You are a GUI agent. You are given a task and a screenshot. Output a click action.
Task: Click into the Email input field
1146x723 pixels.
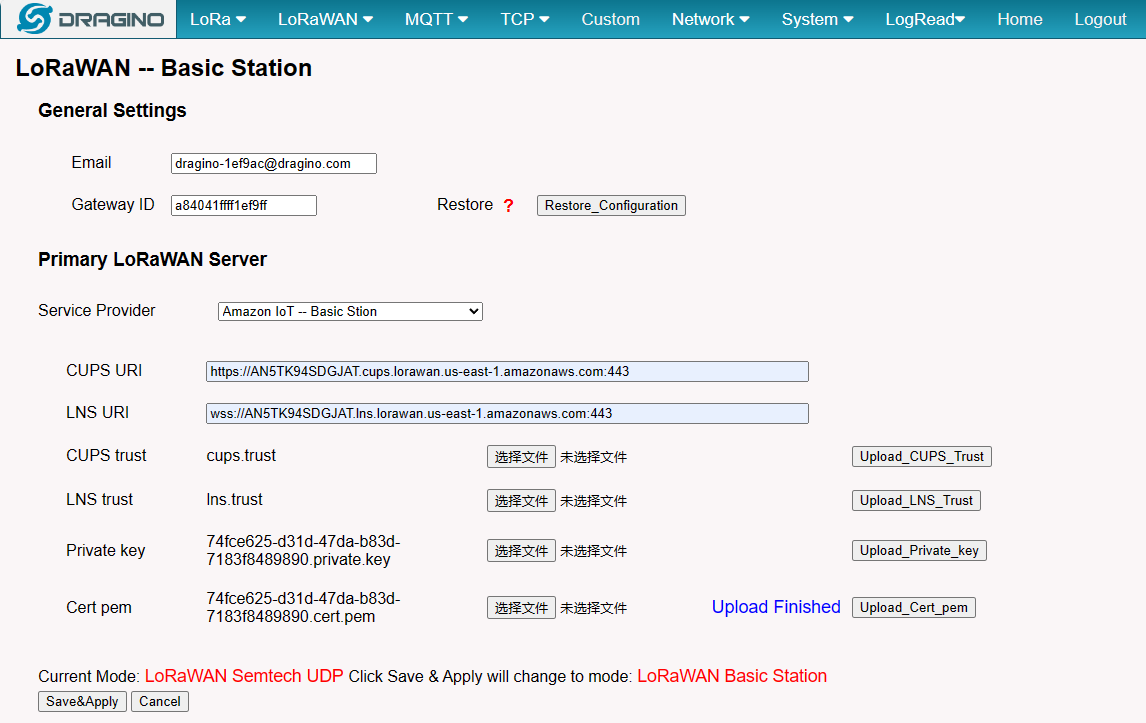tap(273, 163)
